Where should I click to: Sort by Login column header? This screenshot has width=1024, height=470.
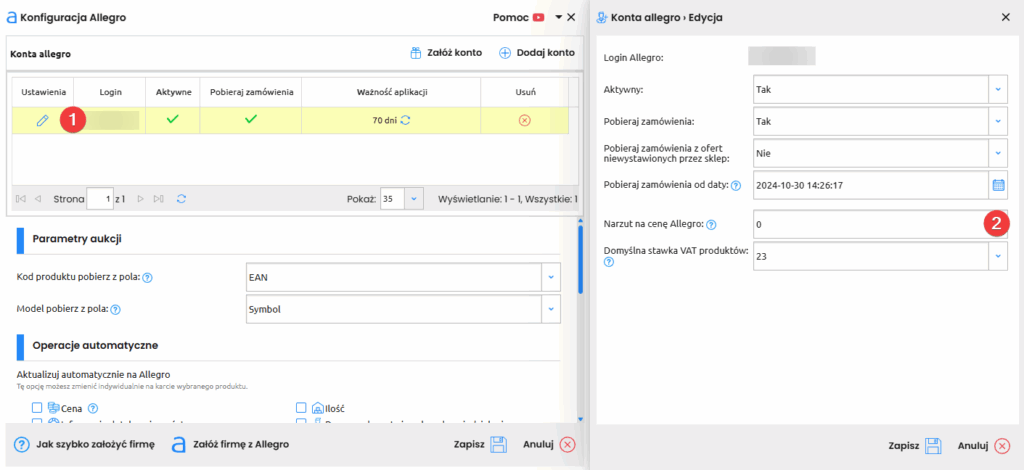pyautogui.click(x=110, y=92)
